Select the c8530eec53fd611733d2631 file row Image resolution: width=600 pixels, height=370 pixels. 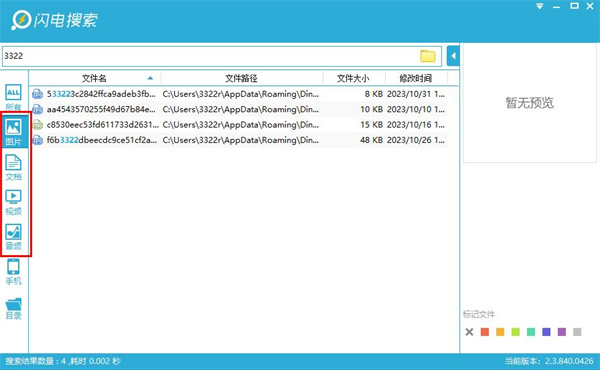click(x=238, y=125)
